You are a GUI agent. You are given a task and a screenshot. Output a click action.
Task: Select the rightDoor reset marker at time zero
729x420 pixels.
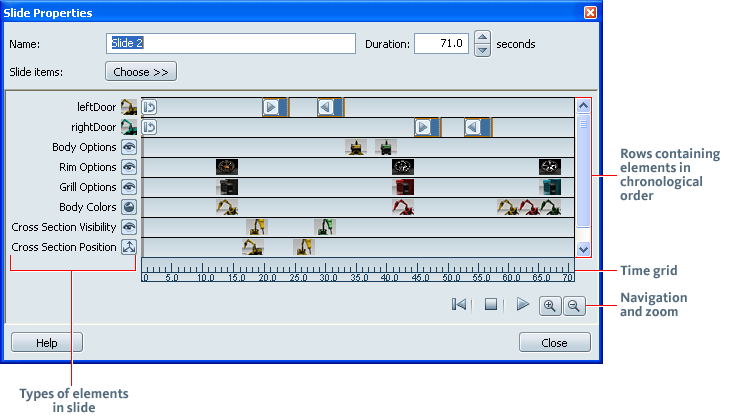(149, 127)
